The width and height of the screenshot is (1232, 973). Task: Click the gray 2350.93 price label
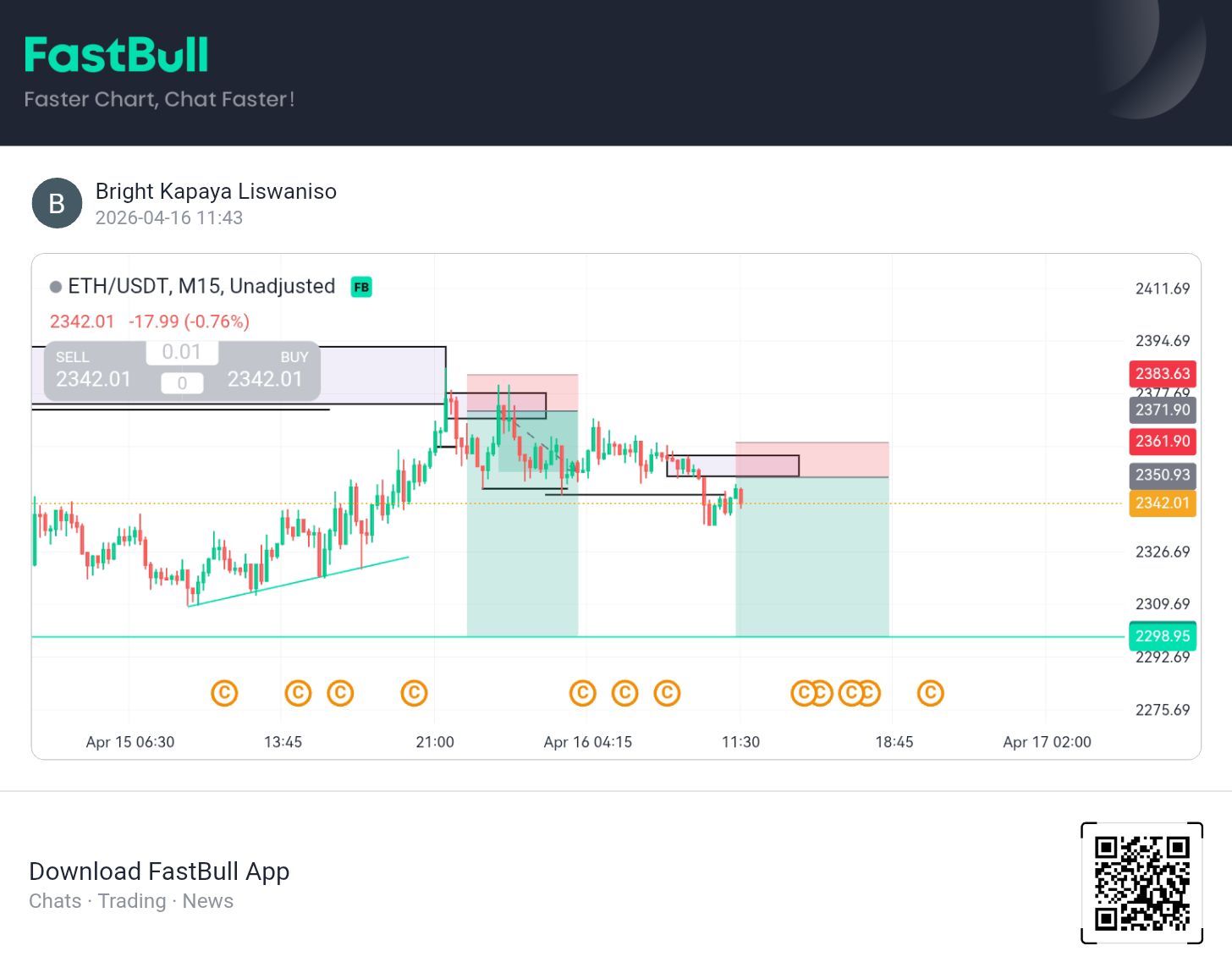(x=1162, y=475)
